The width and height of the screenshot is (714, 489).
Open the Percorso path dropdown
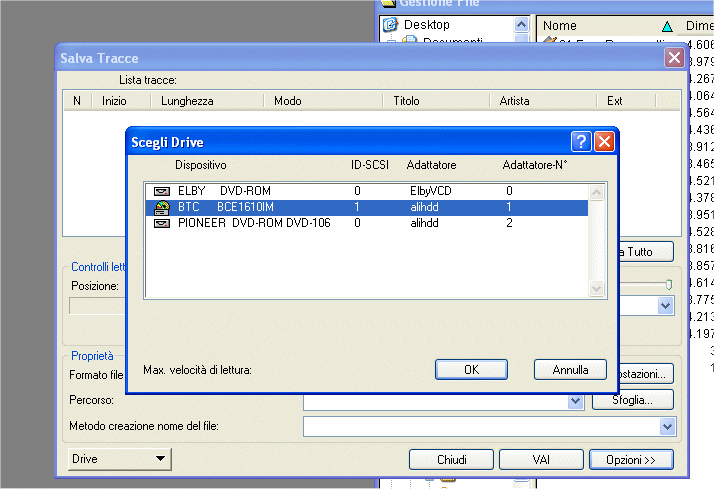(x=575, y=400)
